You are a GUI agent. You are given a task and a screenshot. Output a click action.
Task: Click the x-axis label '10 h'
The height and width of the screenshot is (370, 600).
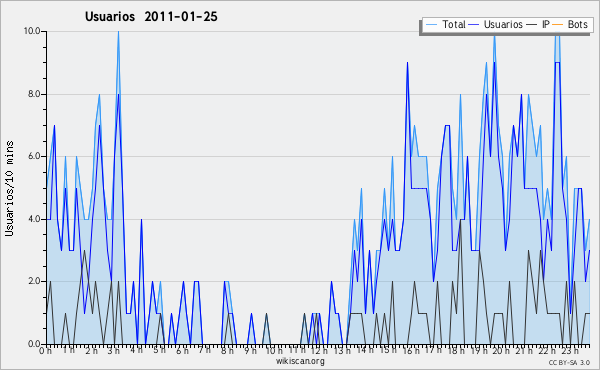pos(274,350)
